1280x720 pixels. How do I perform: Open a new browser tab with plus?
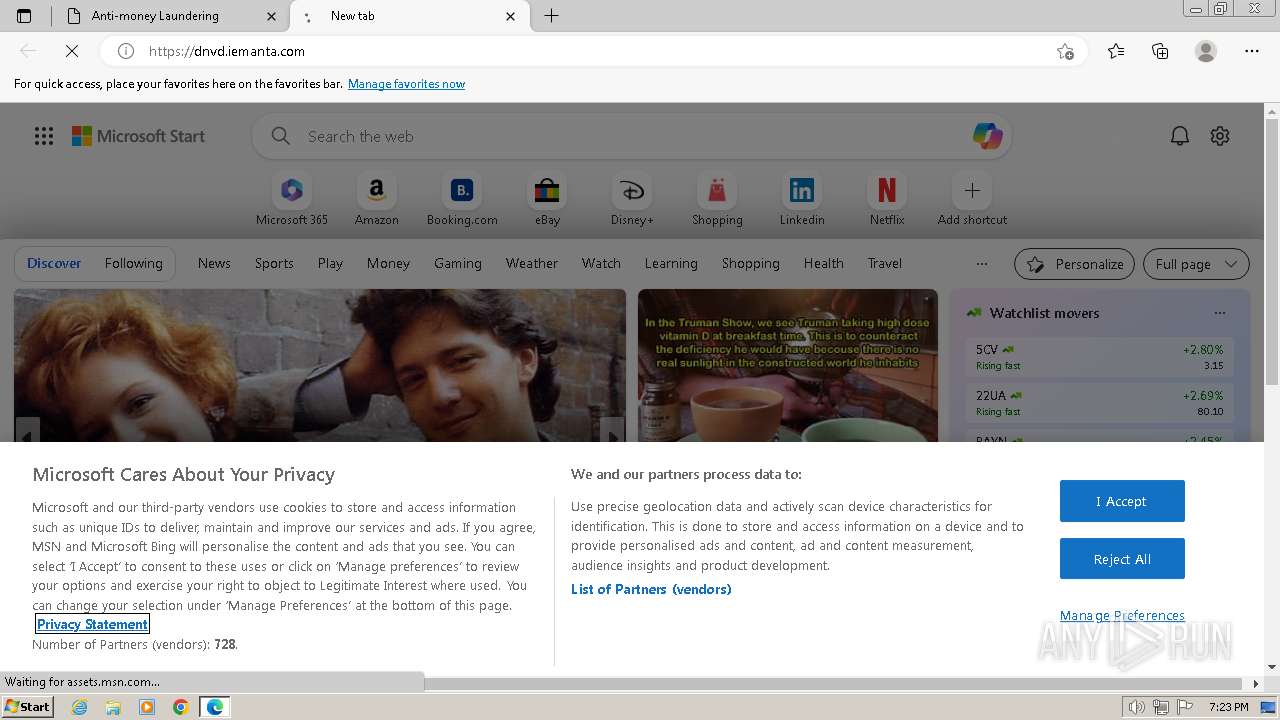click(x=551, y=16)
